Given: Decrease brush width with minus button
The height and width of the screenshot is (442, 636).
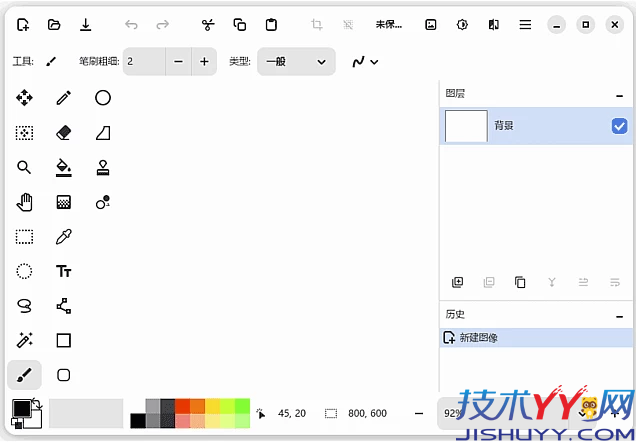Looking at the screenshot, I should (178, 62).
